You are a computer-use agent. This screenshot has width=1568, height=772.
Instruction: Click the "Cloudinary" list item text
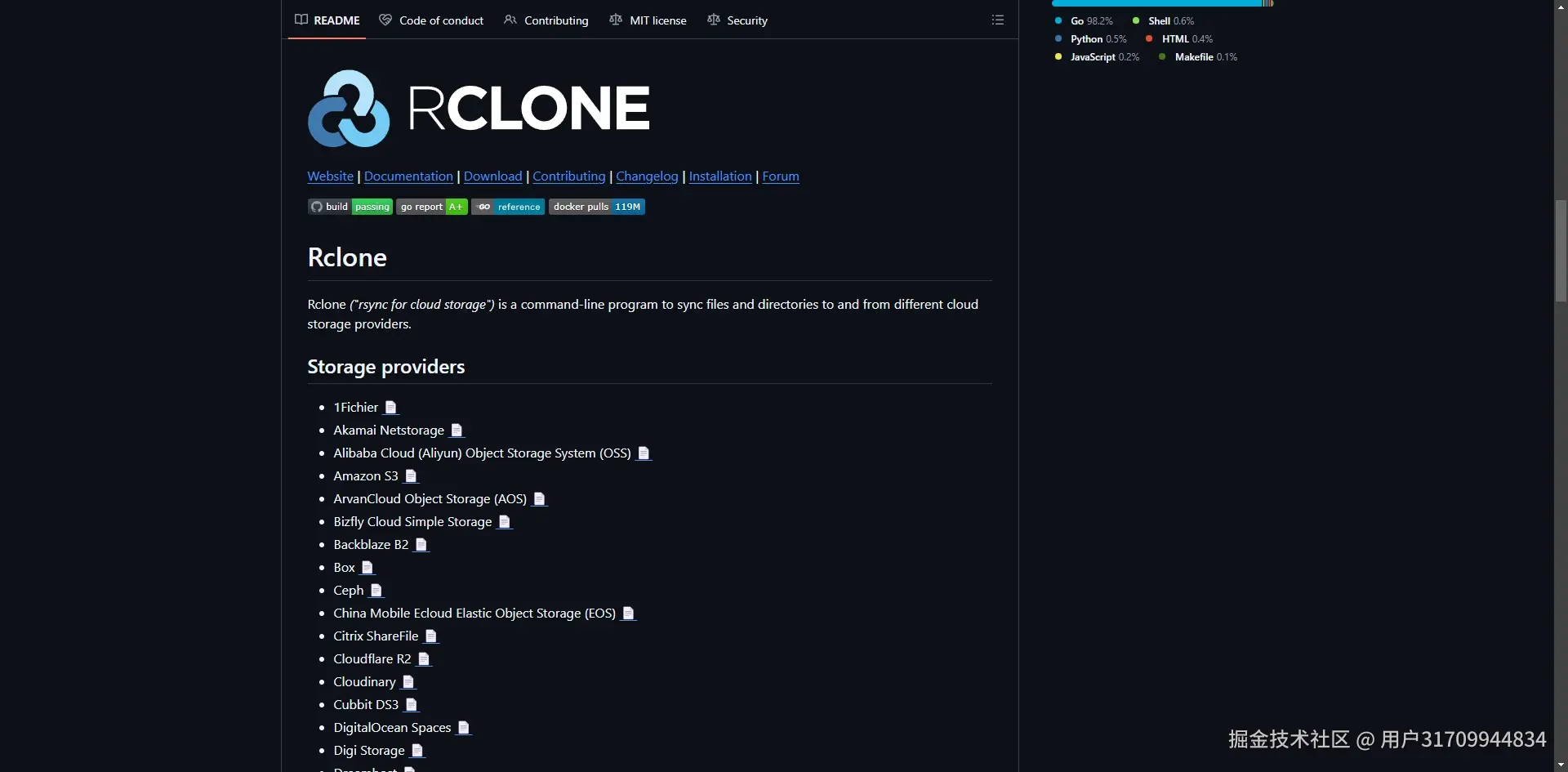pos(364,682)
